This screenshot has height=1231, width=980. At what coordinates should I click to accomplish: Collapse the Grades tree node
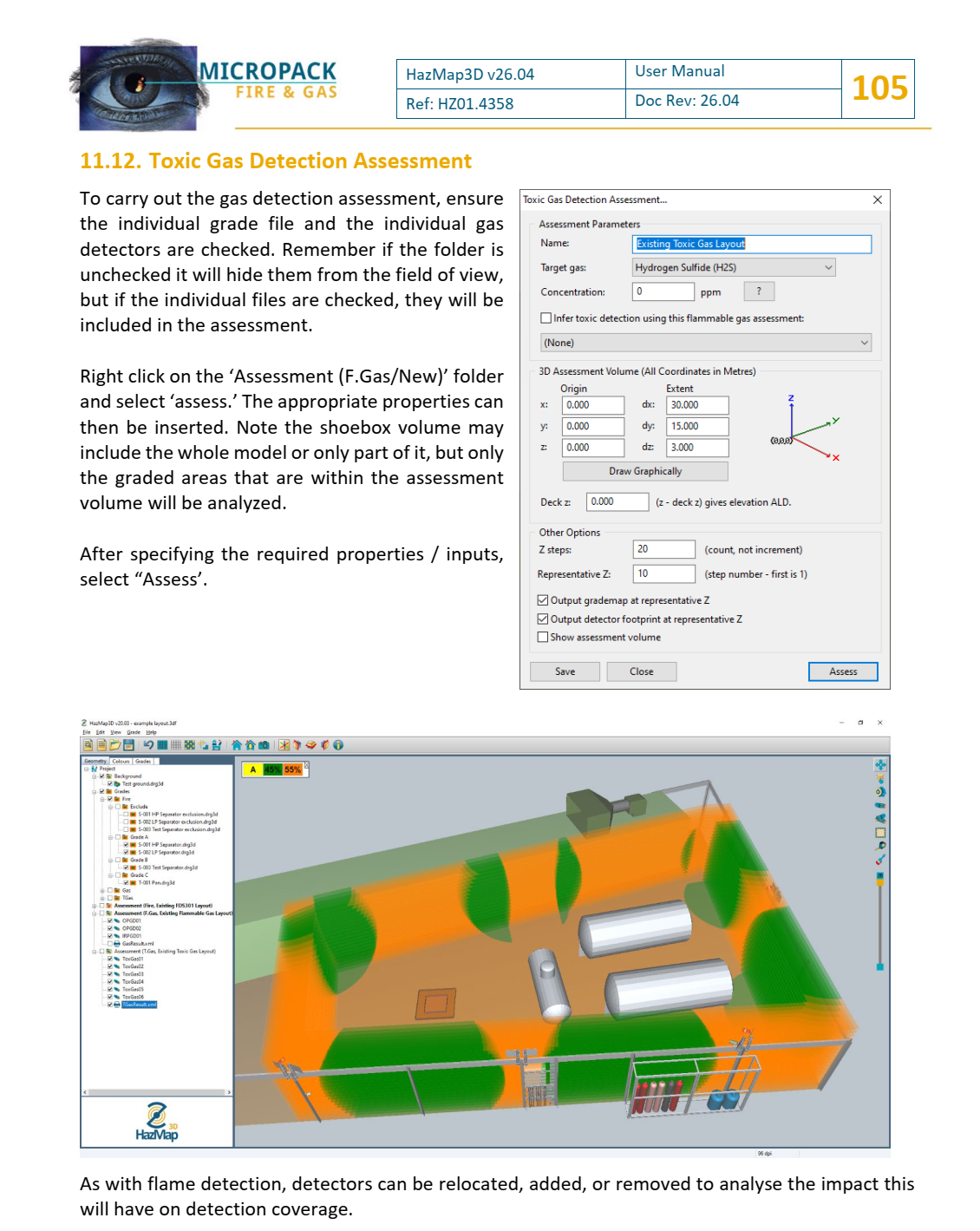click(94, 792)
